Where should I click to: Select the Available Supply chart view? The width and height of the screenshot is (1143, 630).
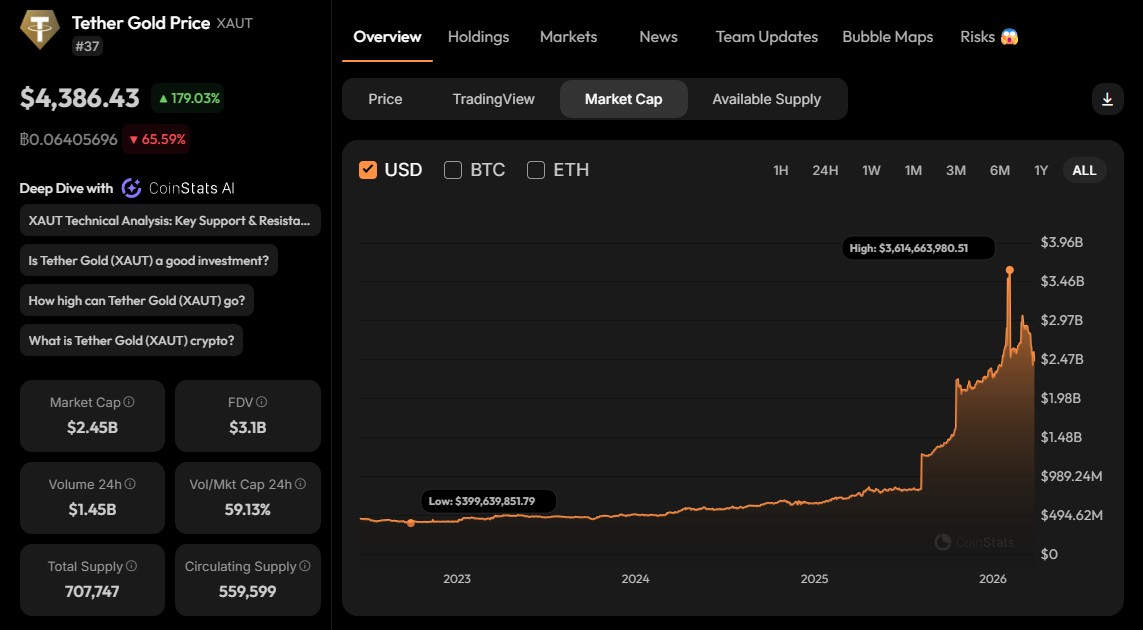pos(766,99)
